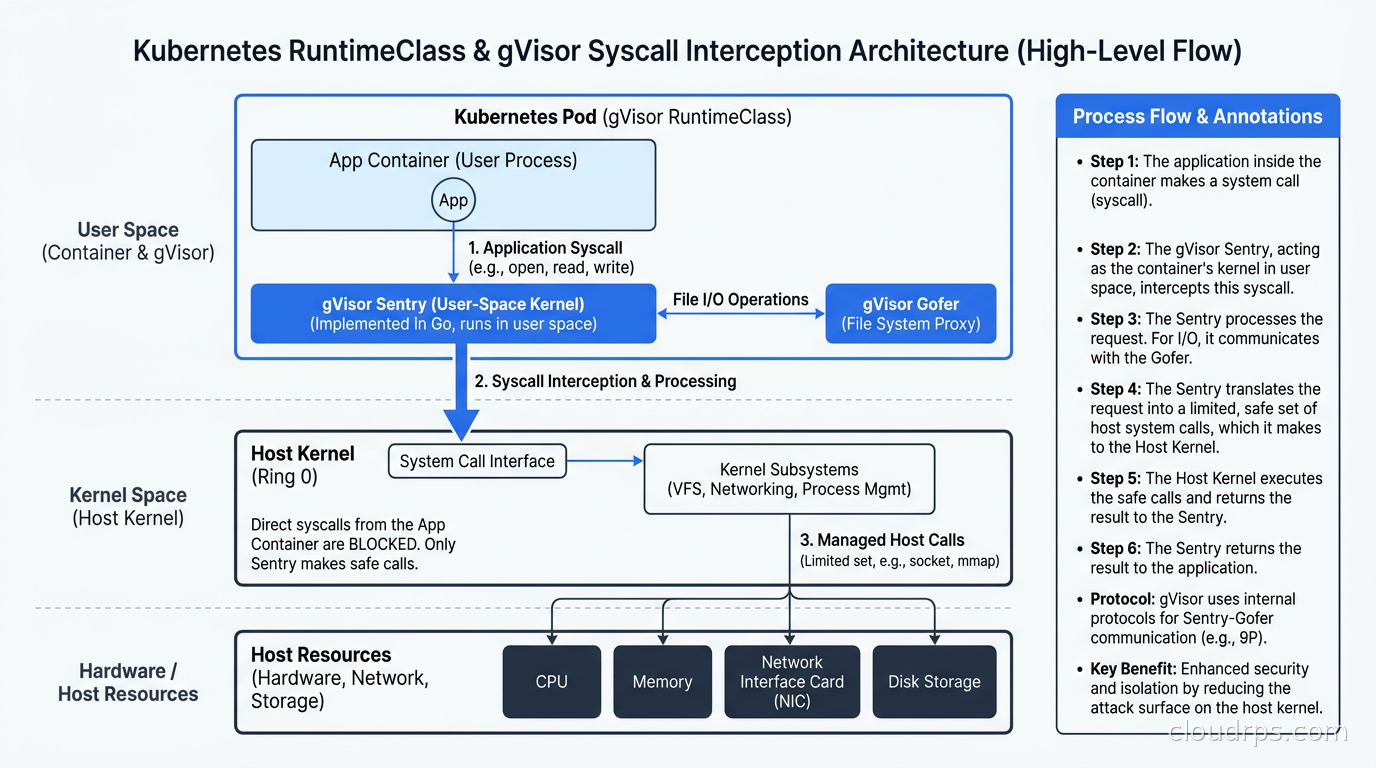
Task: Click the 'Host Resources' heading with hardware description
Action: [x=340, y=678]
